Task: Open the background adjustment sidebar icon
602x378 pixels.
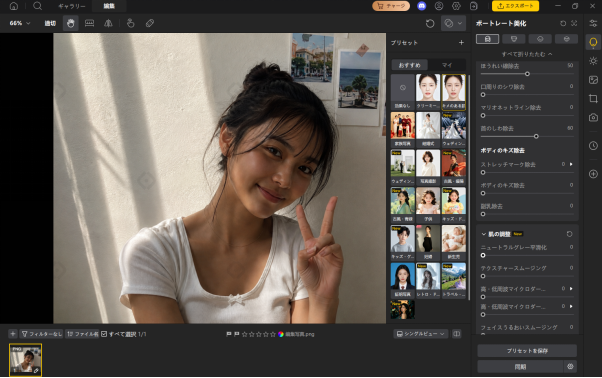Action: 593,80
